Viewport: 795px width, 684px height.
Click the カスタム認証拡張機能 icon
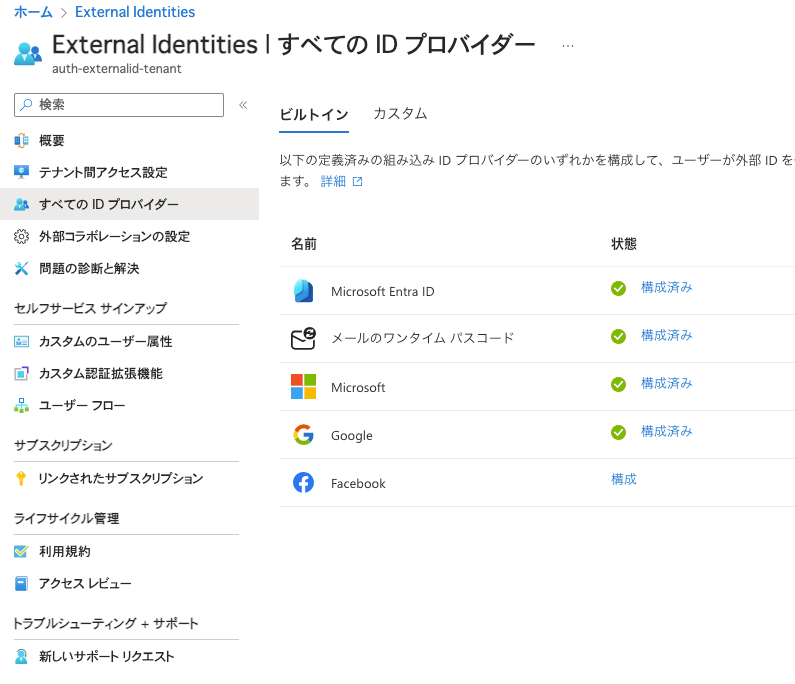click(21, 374)
